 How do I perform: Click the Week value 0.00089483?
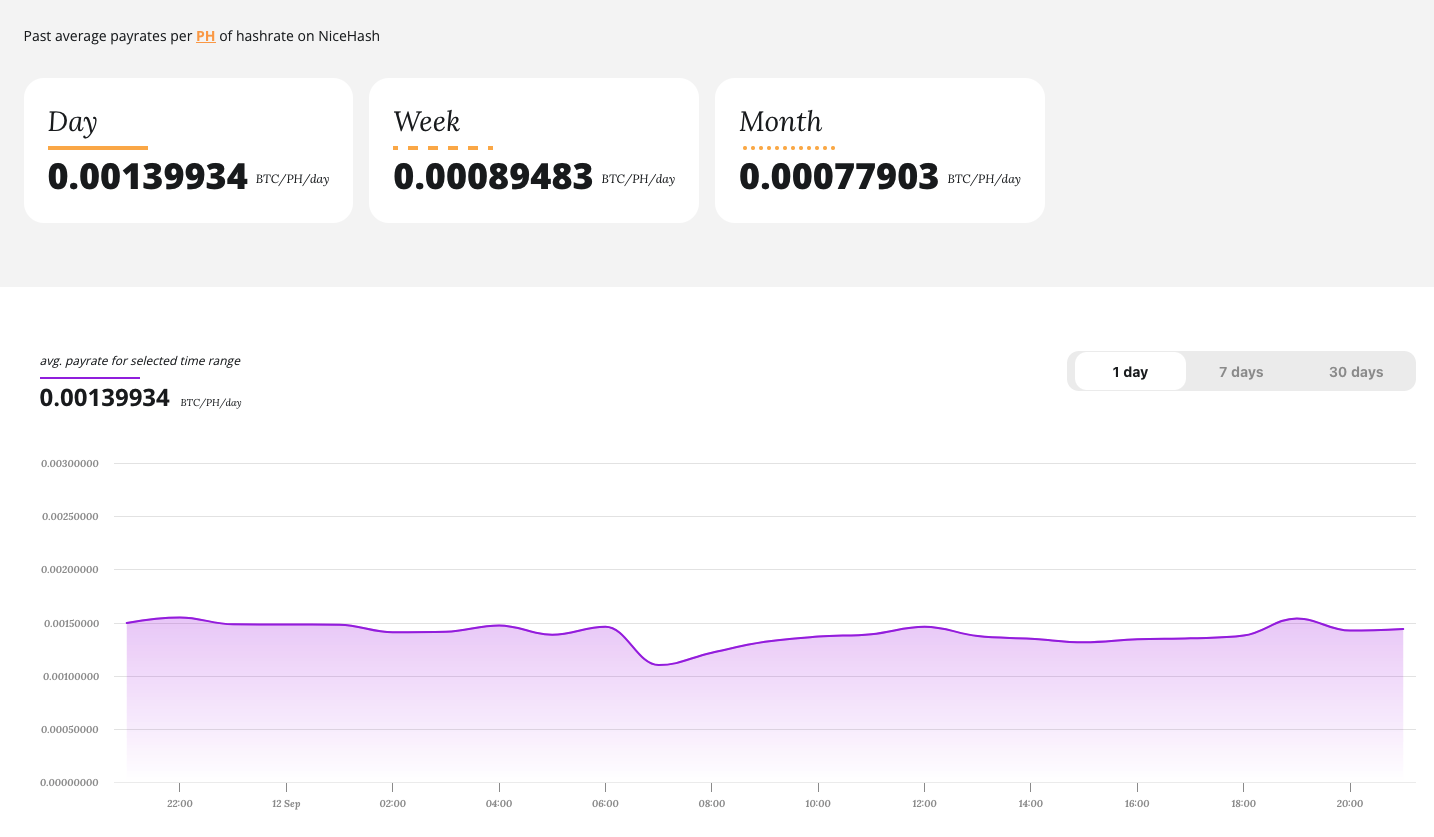(x=493, y=176)
